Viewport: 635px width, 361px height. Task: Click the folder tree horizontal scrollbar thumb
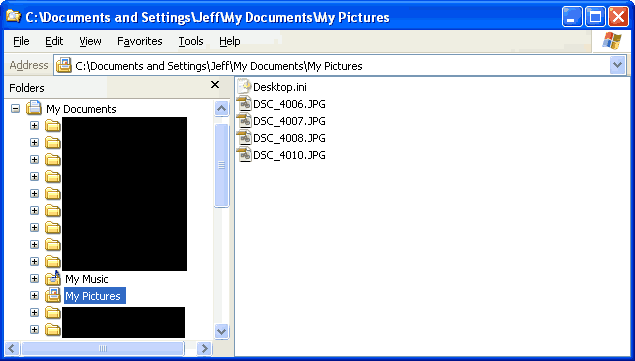103,348
